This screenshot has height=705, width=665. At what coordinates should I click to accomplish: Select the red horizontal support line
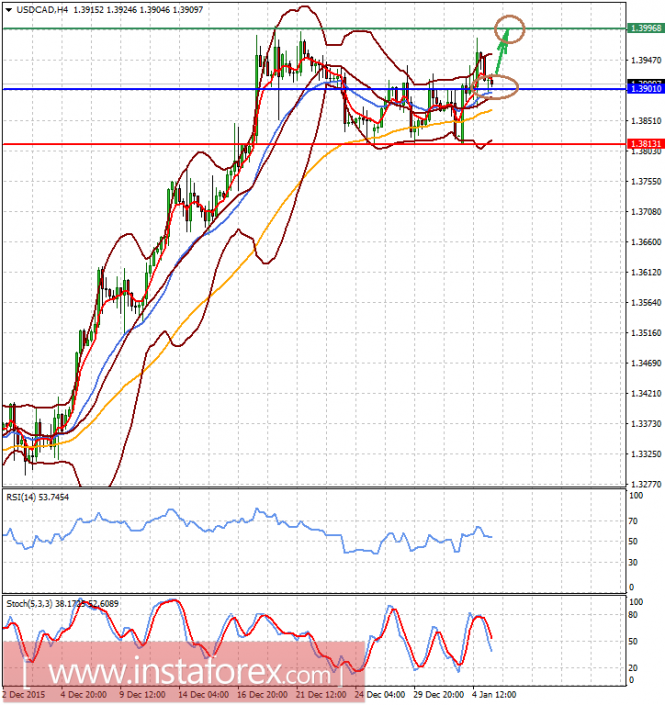(314, 144)
